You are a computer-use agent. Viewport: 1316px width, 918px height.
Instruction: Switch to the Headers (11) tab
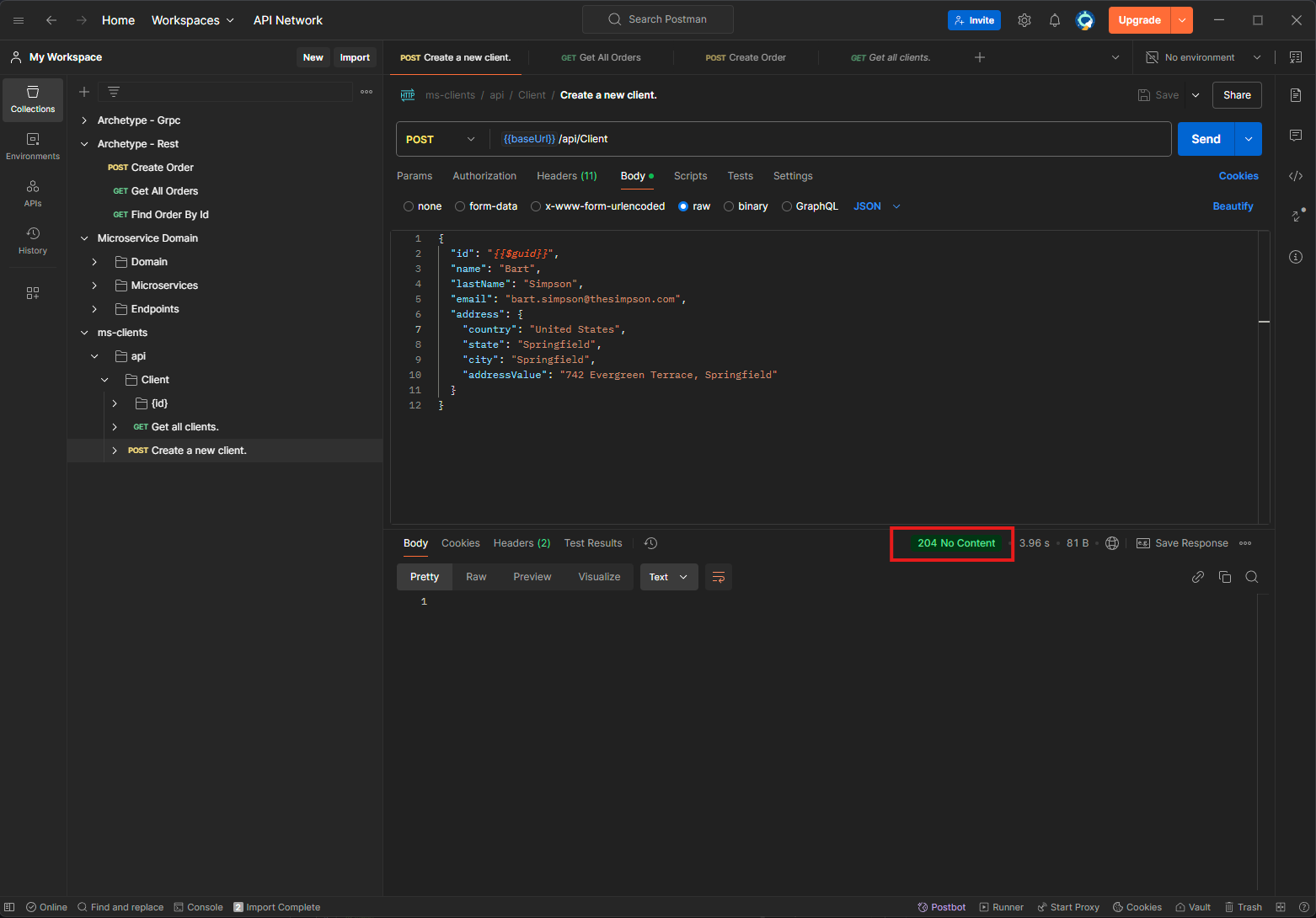pyautogui.click(x=567, y=176)
